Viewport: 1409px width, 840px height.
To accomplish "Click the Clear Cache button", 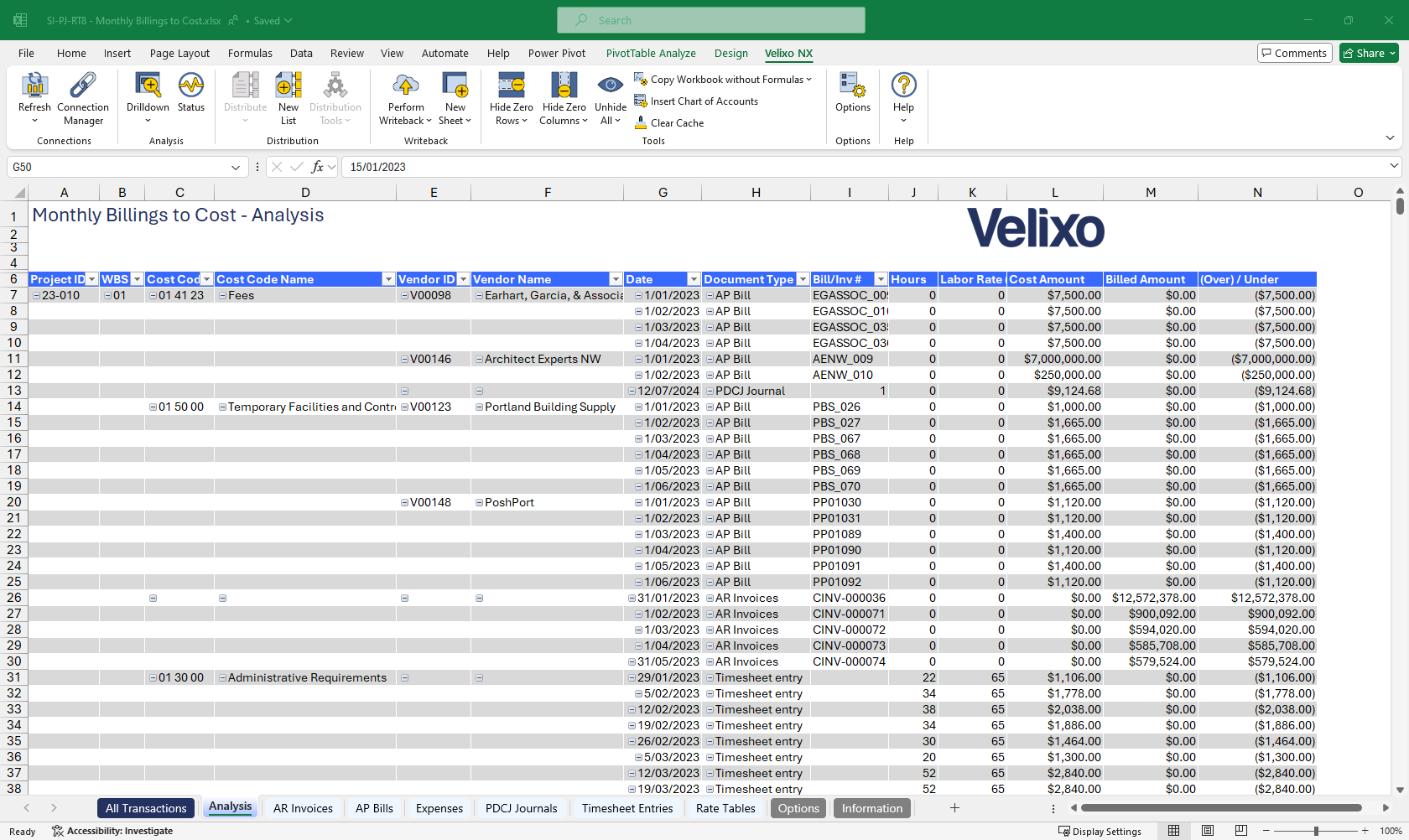I will 677,123.
